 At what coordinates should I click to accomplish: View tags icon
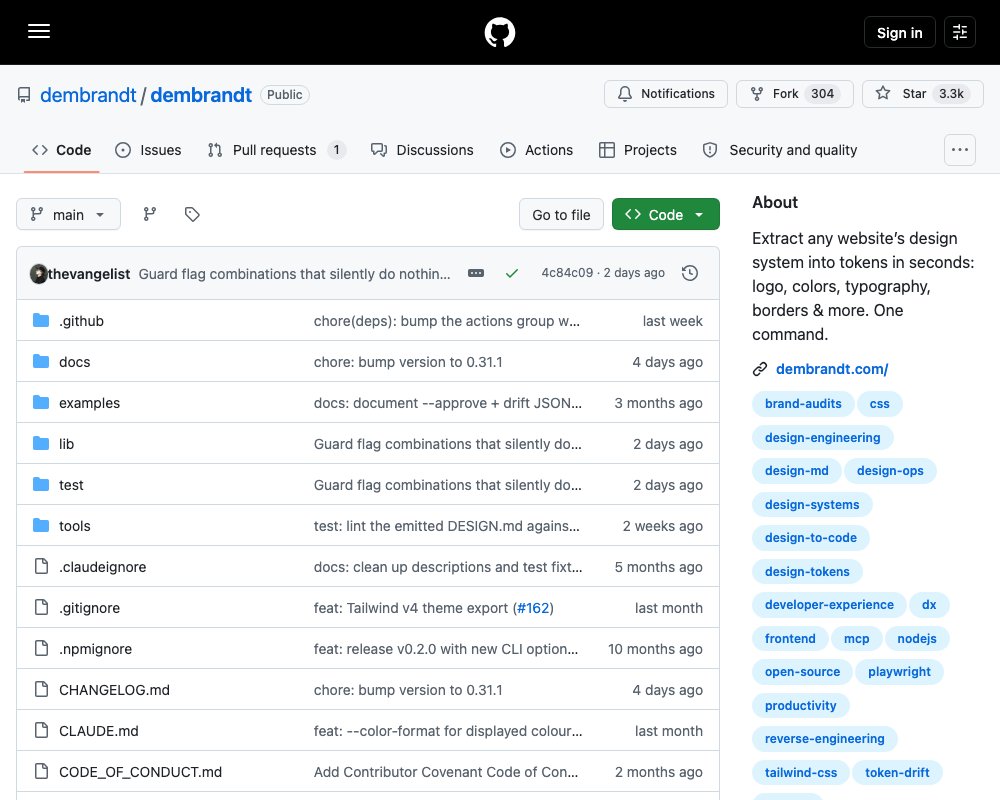pyautogui.click(x=192, y=214)
